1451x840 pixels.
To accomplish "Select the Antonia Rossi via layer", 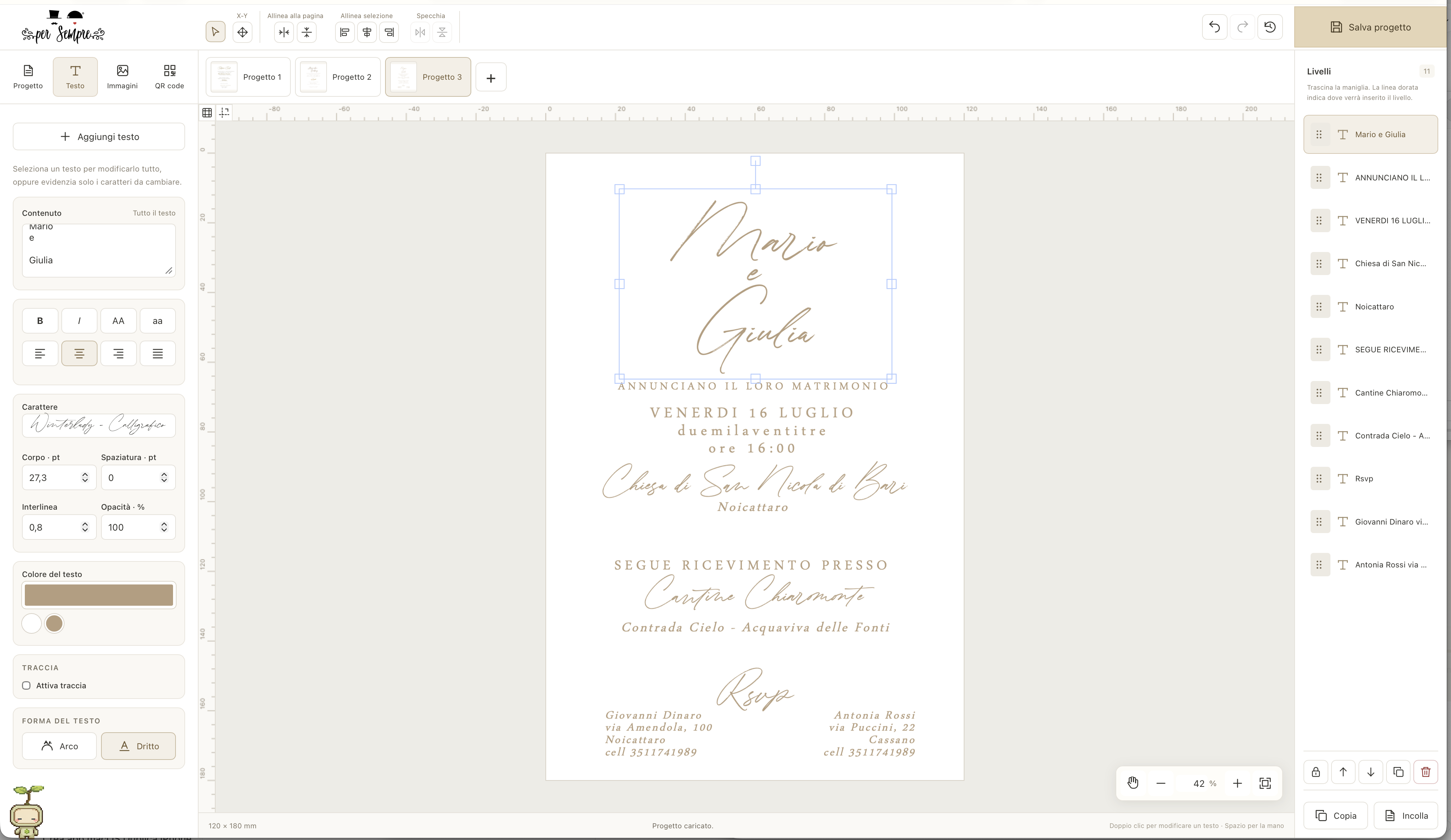I will (x=1371, y=565).
